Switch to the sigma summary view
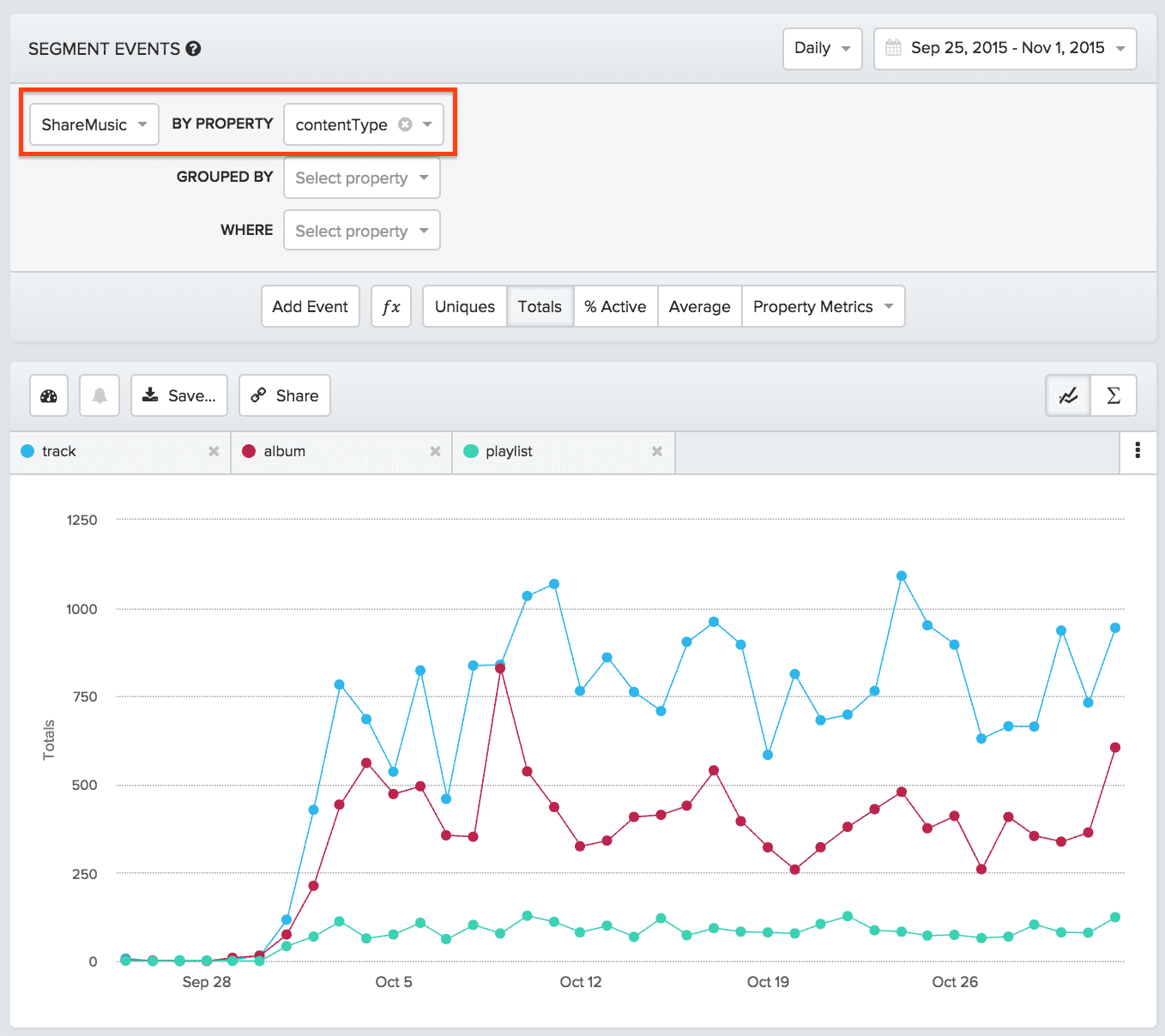The width and height of the screenshot is (1165, 1036). pyautogui.click(x=1114, y=395)
